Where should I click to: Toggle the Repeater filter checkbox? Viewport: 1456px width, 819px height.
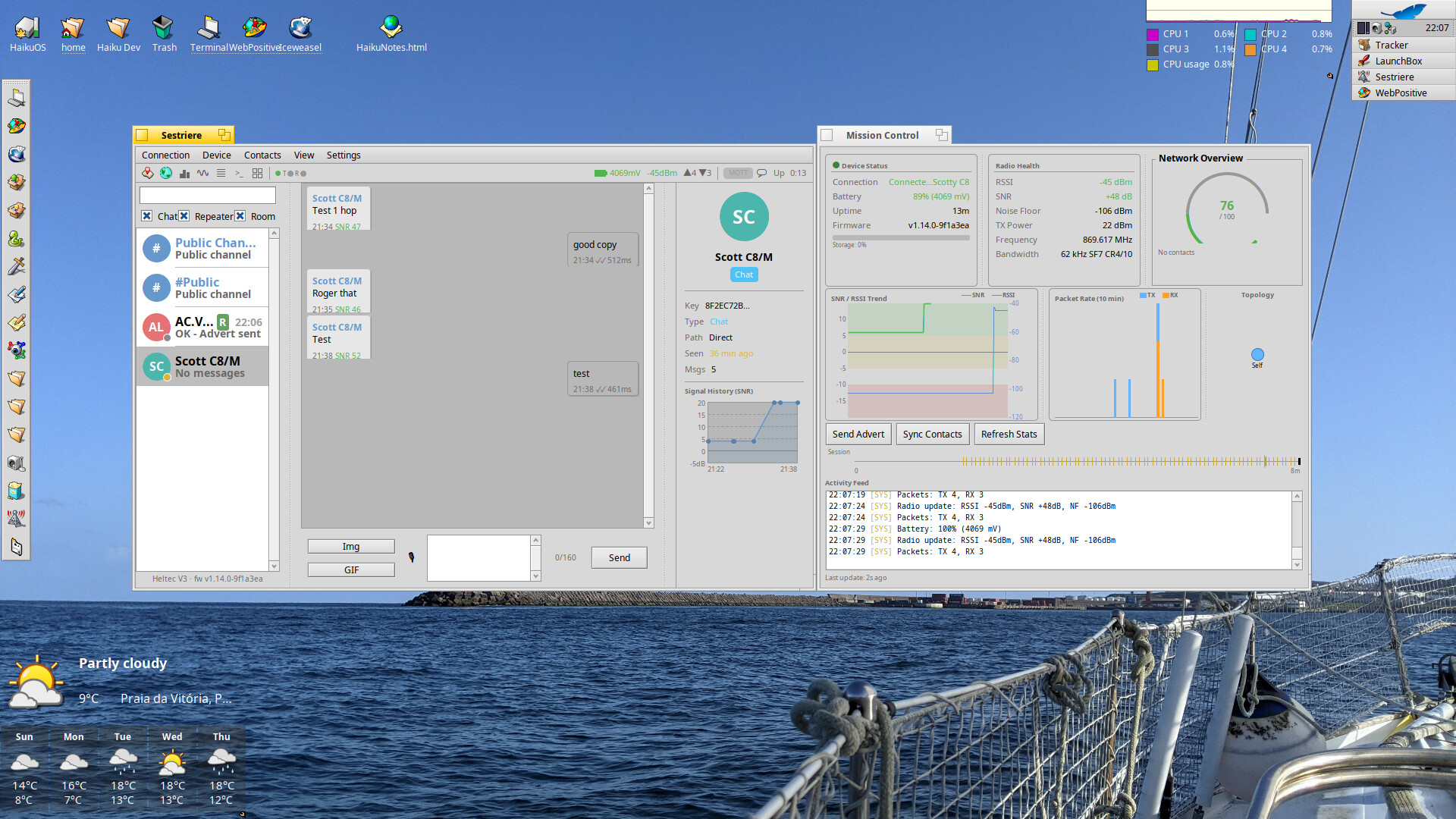click(x=184, y=216)
